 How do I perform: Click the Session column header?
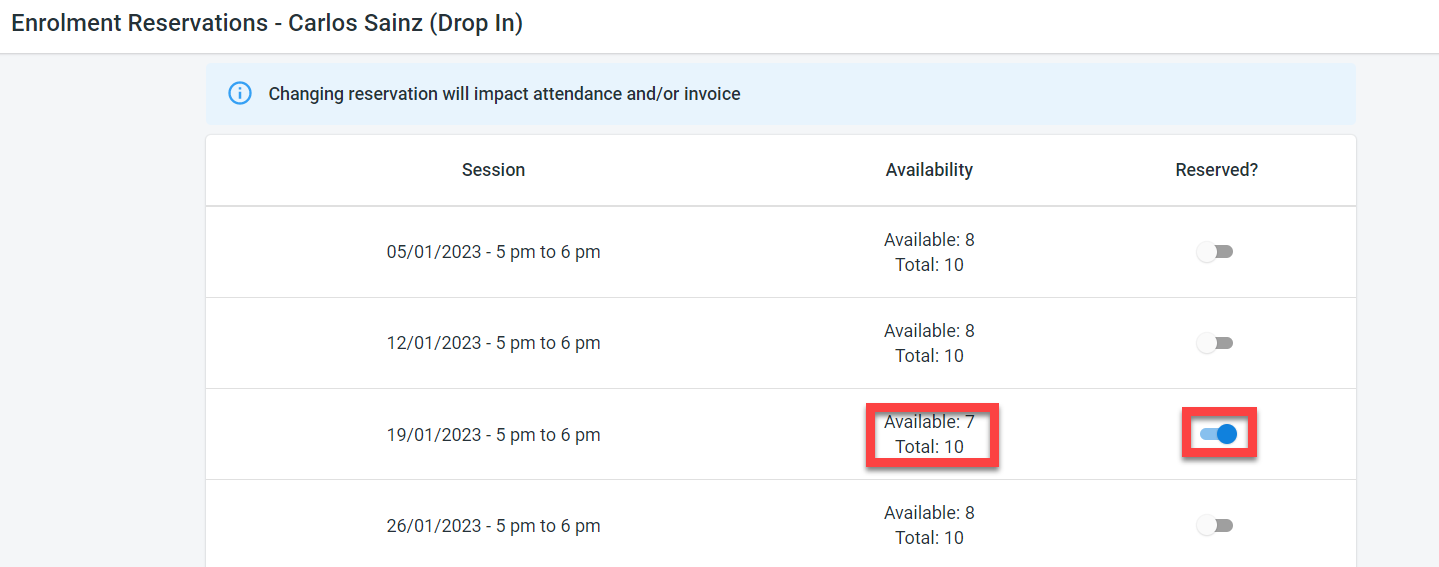coord(493,170)
